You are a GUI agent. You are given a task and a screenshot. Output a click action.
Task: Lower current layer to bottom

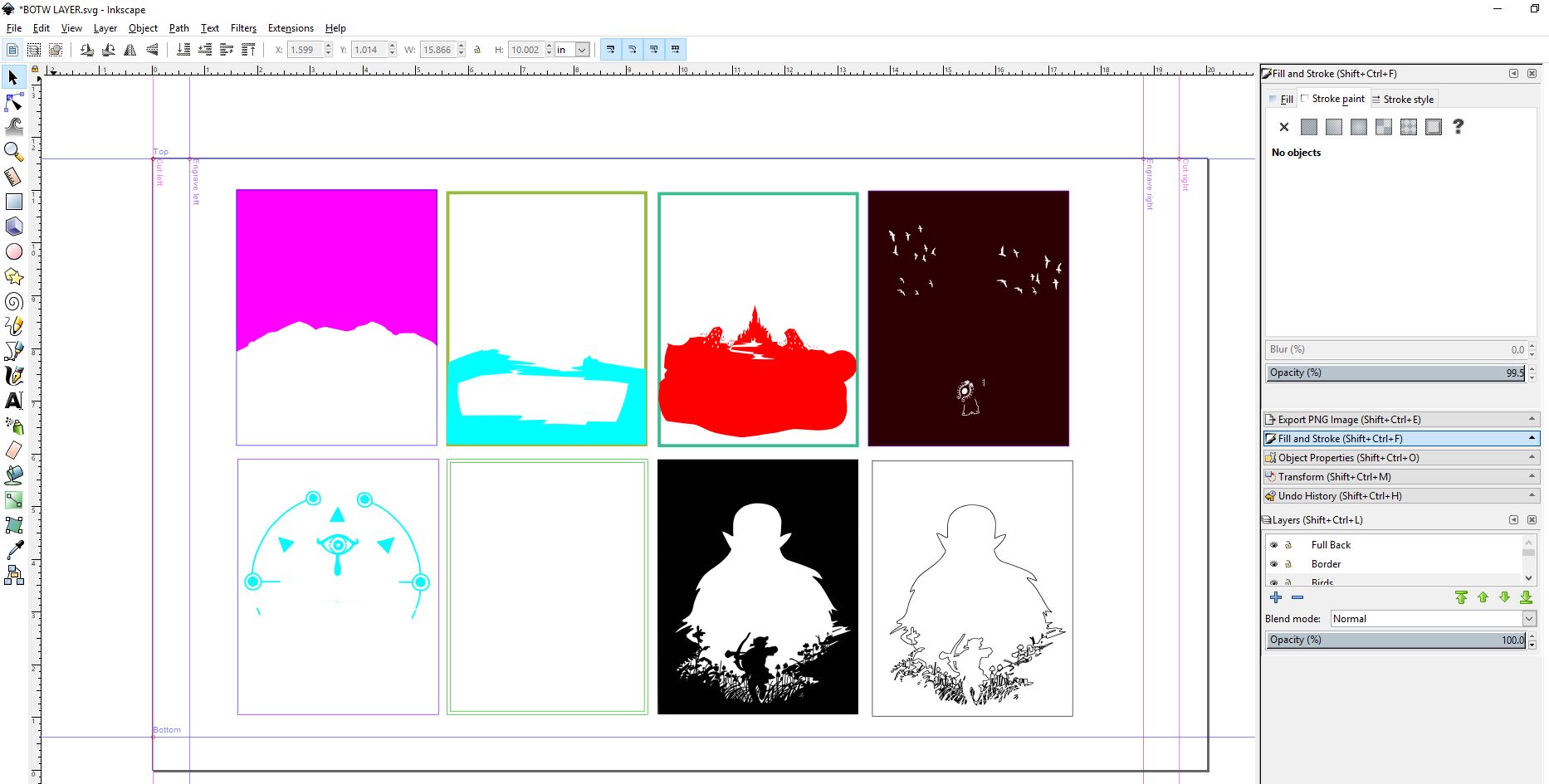tap(1526, 597)
